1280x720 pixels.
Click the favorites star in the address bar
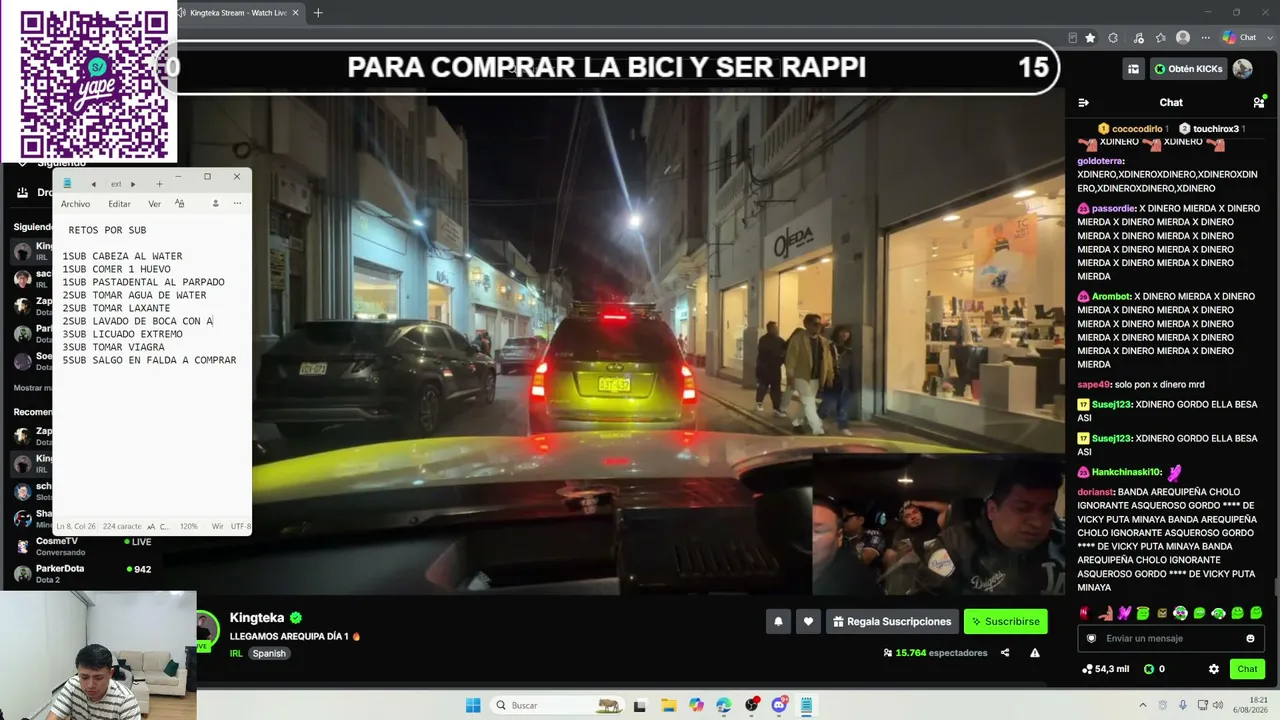[x=1090, y=38]
